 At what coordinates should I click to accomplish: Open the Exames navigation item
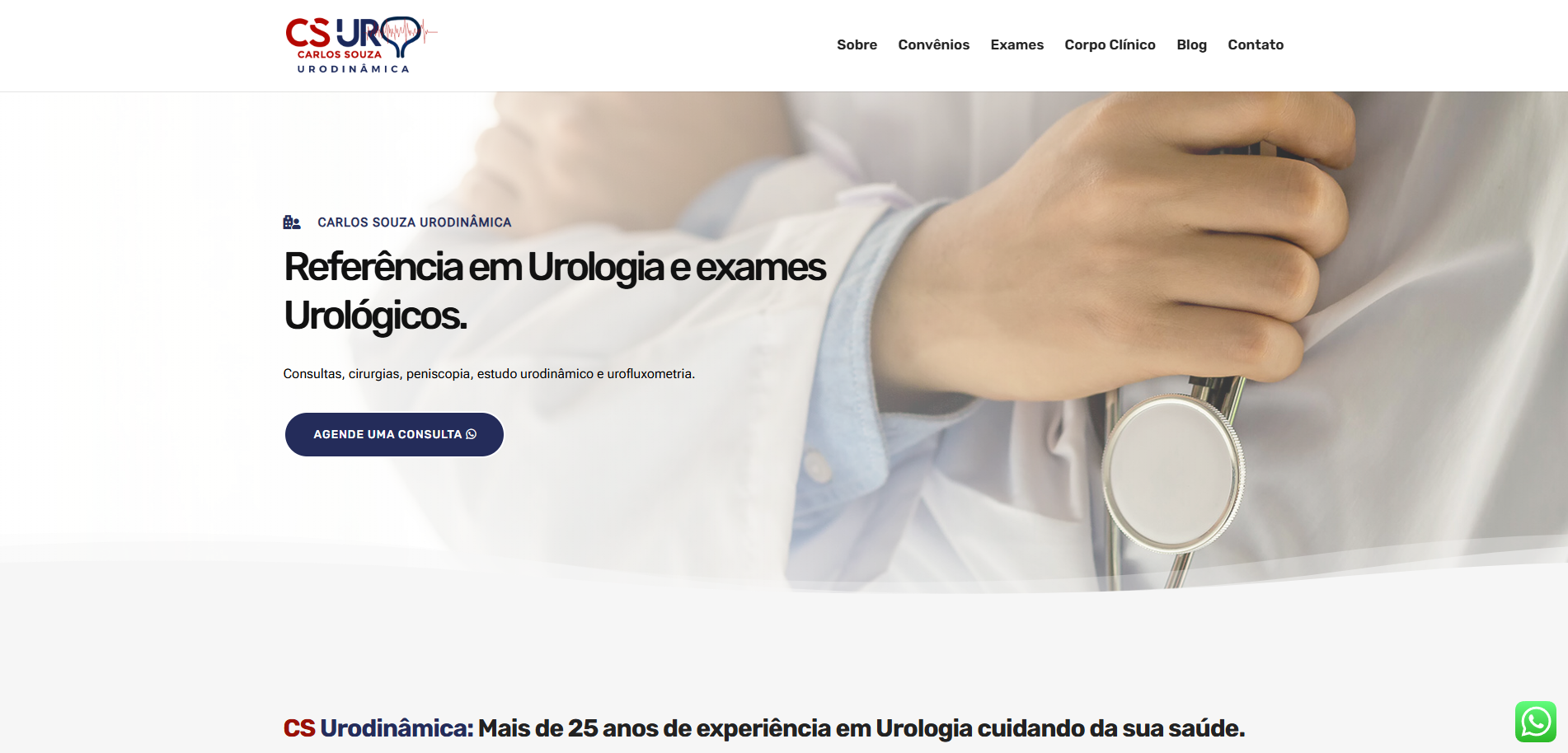point(1016,44)
